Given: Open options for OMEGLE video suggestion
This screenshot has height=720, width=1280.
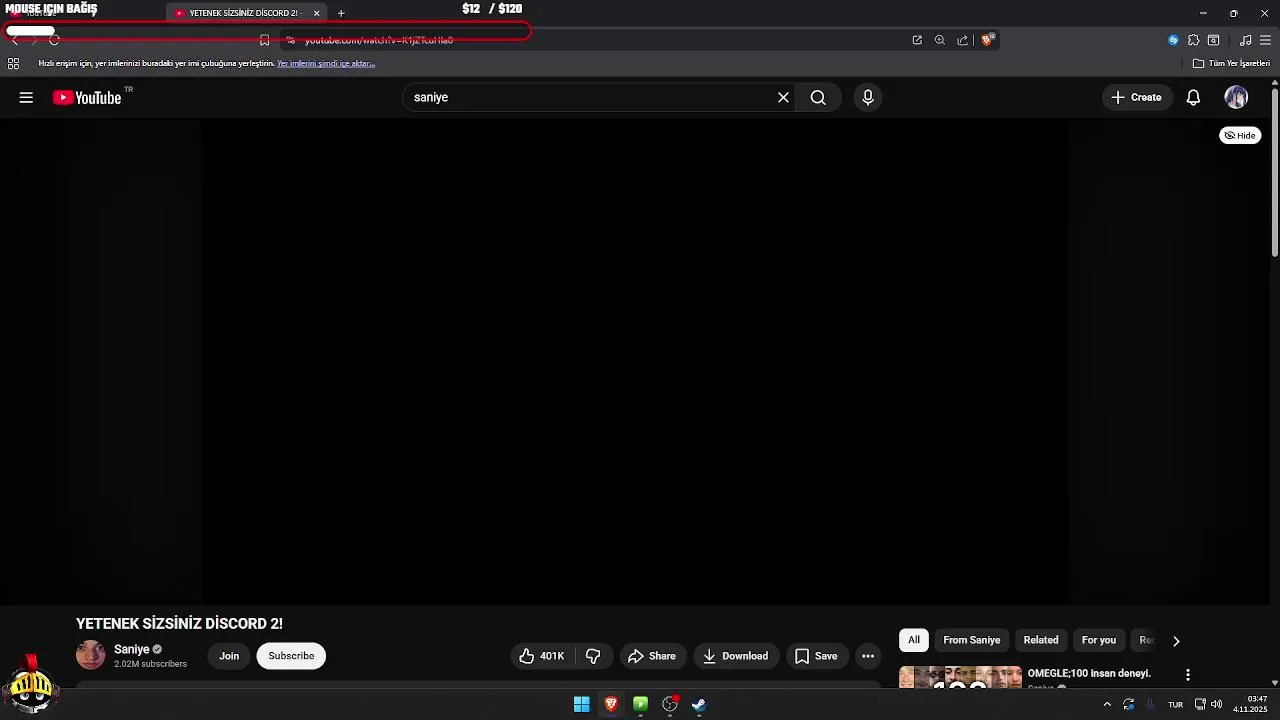Looking at the screenshot, I should pos(1188,675).
